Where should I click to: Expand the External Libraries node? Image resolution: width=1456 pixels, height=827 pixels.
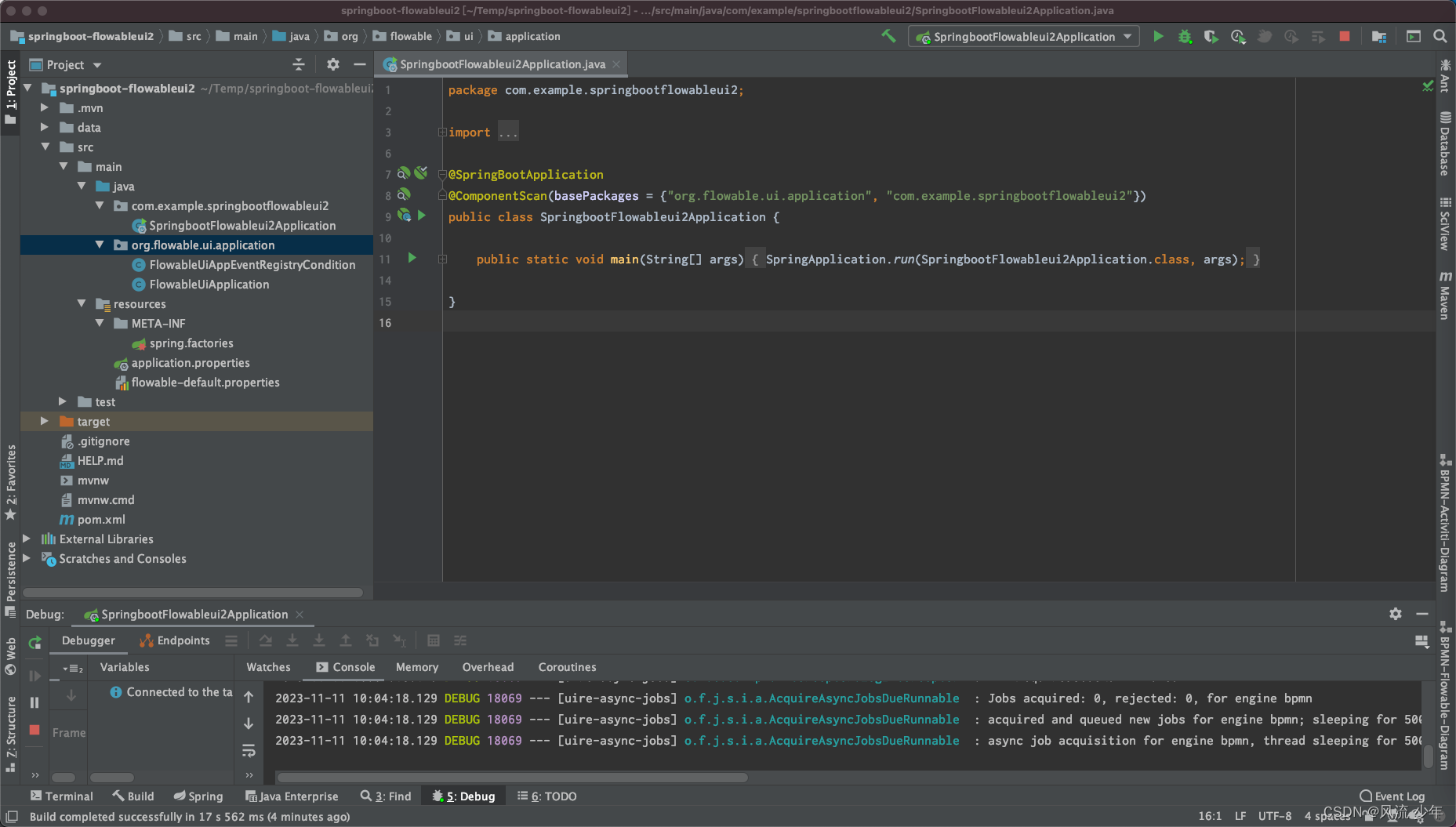(x=27, y=539)
